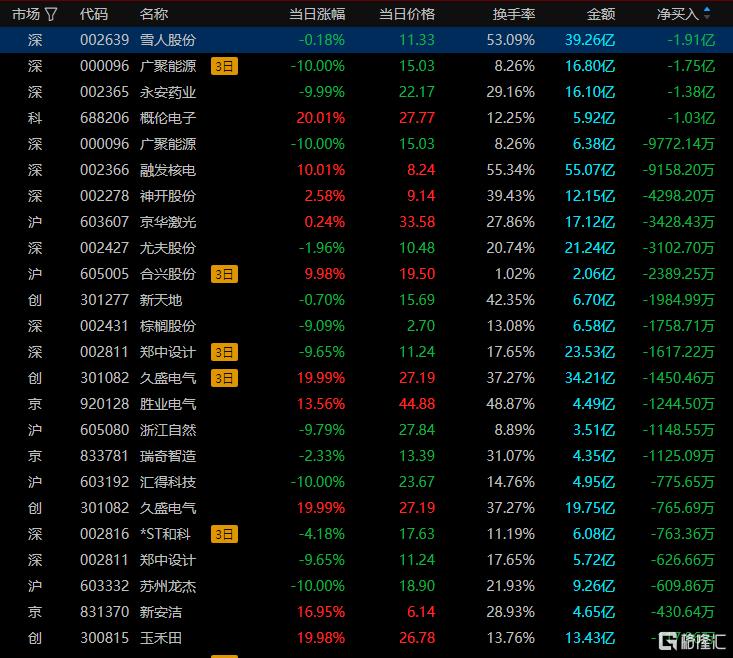Open the 市场 filter funnel icon

tap(51, 14)
